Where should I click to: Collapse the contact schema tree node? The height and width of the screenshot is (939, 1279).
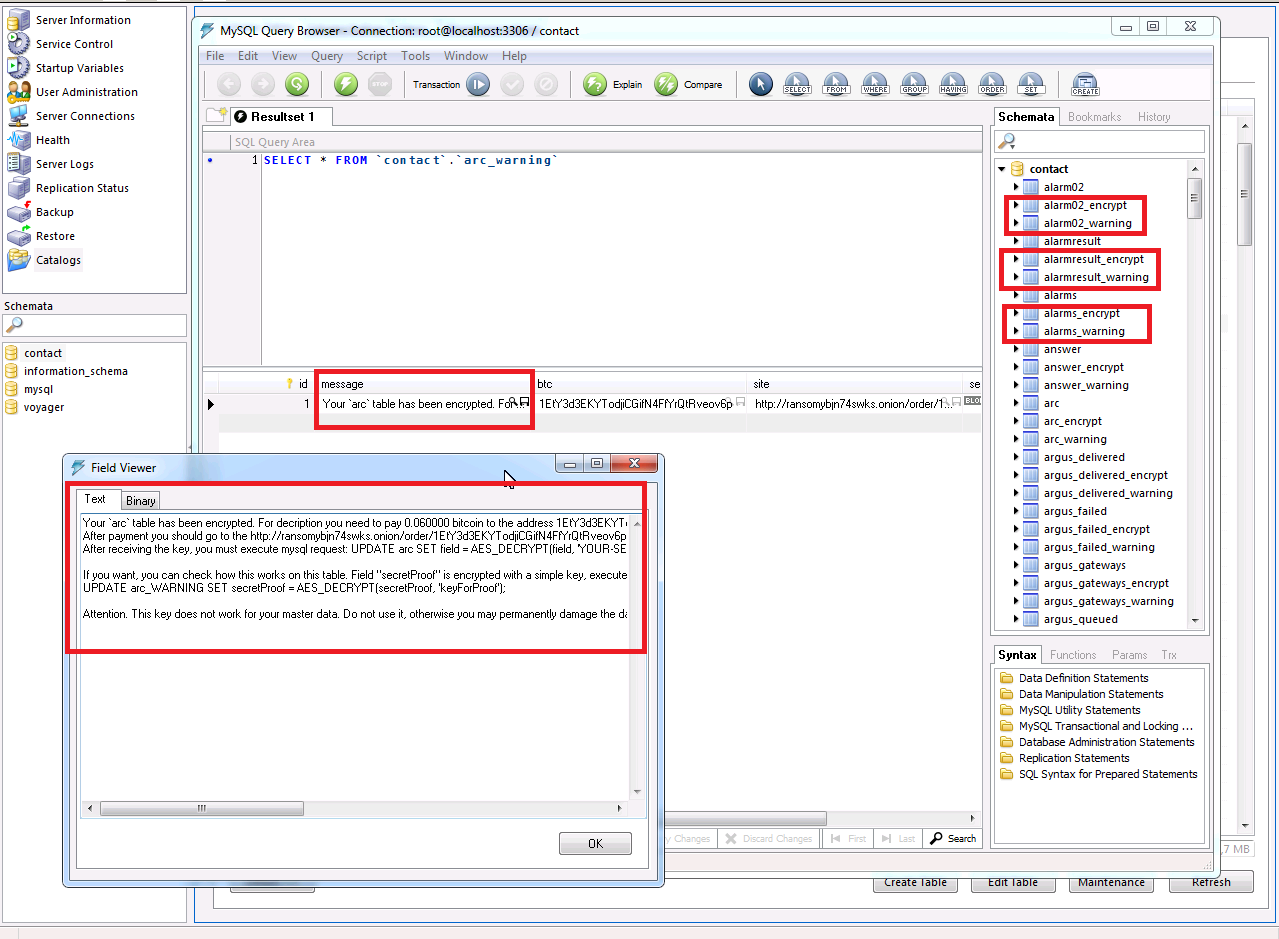tap(1002, 169)
